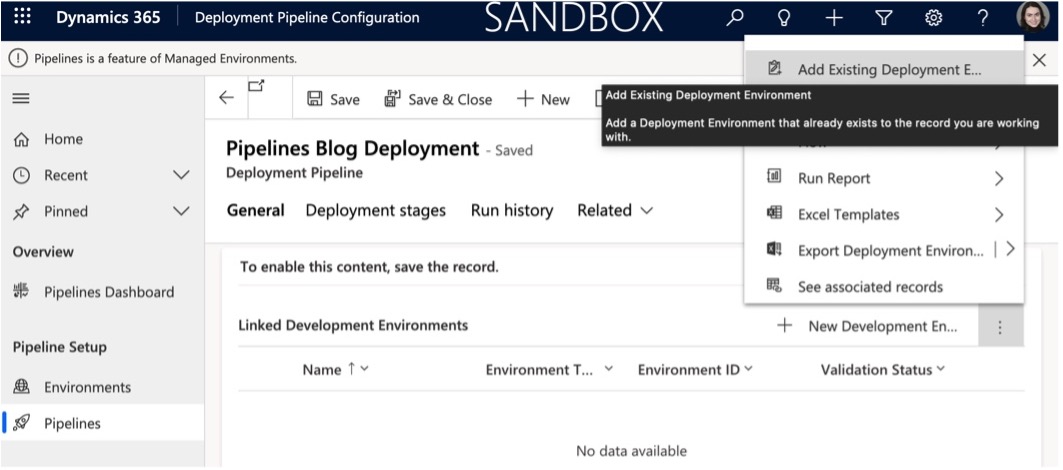The width and height of the screenshot is (1063, 470).
Task: Open the Dynamics 365 app launcher grid
Action: pos(22,18)
